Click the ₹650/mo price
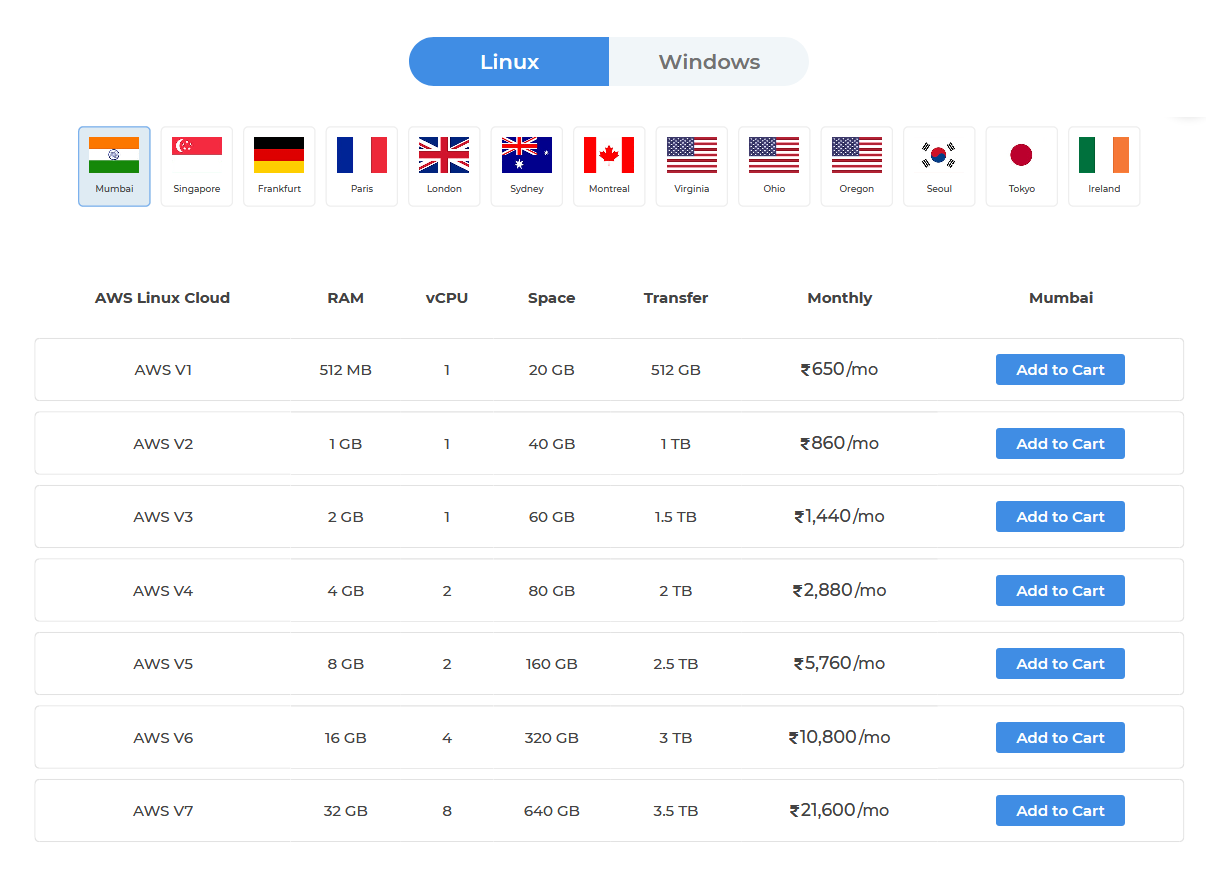The width and height of the screenshot is (1206, 873). click(x=839, y=369)
